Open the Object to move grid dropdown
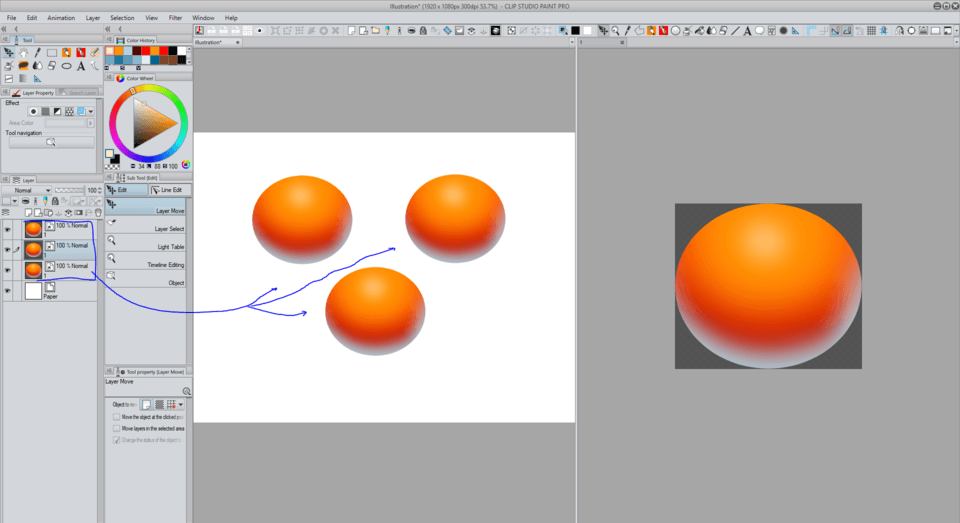The width and height of the screenshot is (960, 523). 181,404
